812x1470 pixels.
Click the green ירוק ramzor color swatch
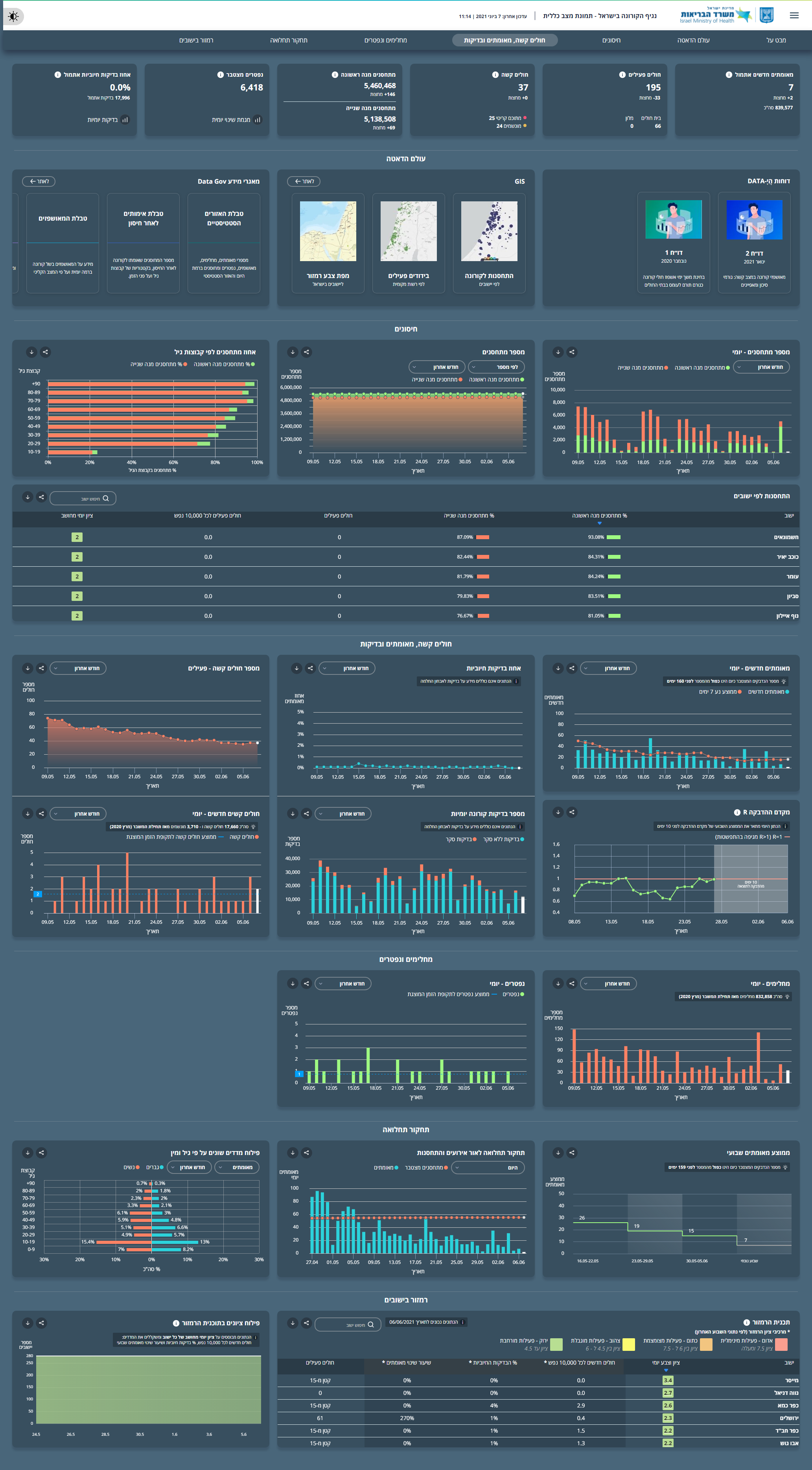pyautogui.click(x=556, y=1344)
